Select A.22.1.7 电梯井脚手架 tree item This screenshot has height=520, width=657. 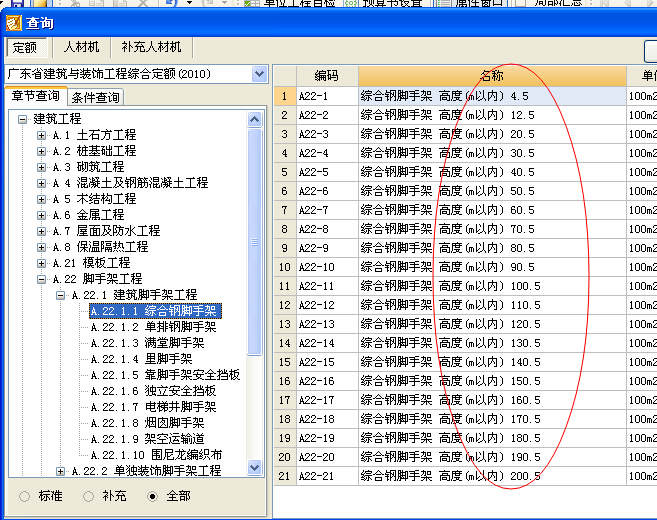click(x=153, y=407)
